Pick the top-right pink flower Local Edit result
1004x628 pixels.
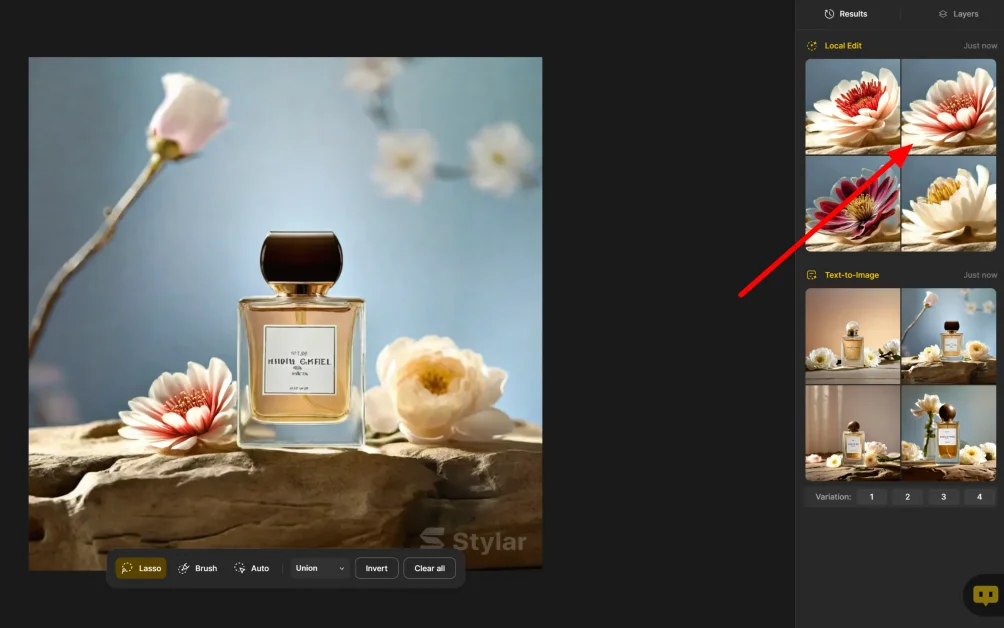(x=949, y=106)
